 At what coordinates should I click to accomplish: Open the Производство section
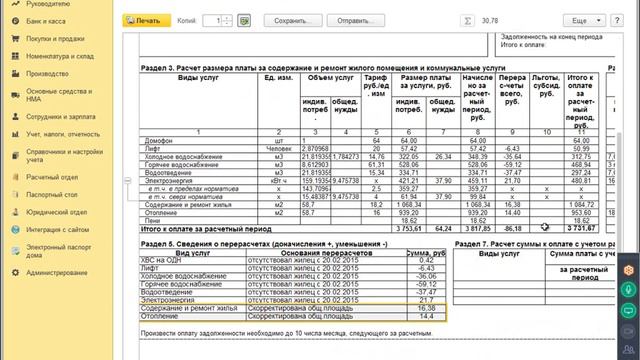coord(47,74)
